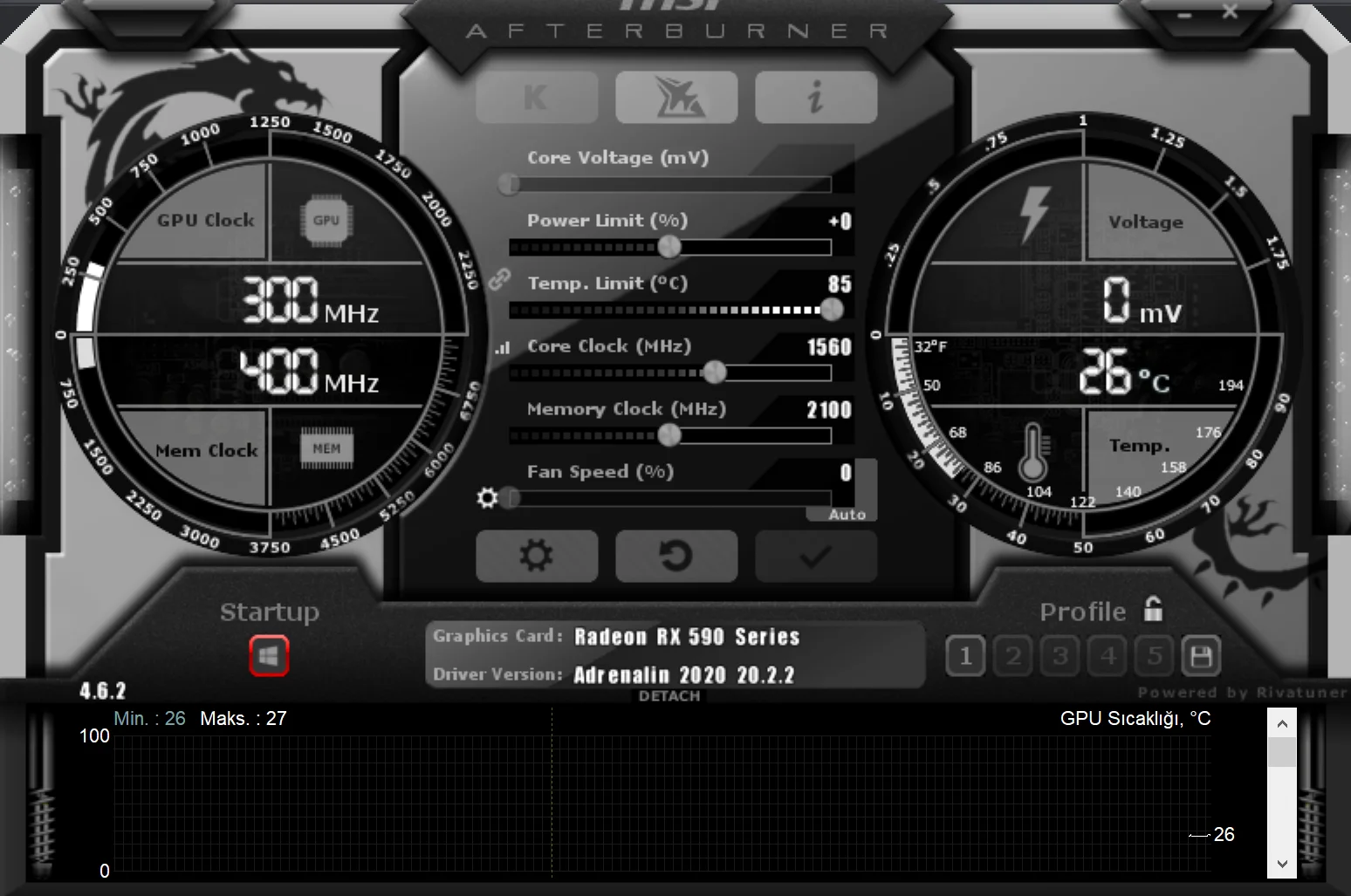Click the Power Limit value +0
This screenshot has height=896, width=1351.
840,222
